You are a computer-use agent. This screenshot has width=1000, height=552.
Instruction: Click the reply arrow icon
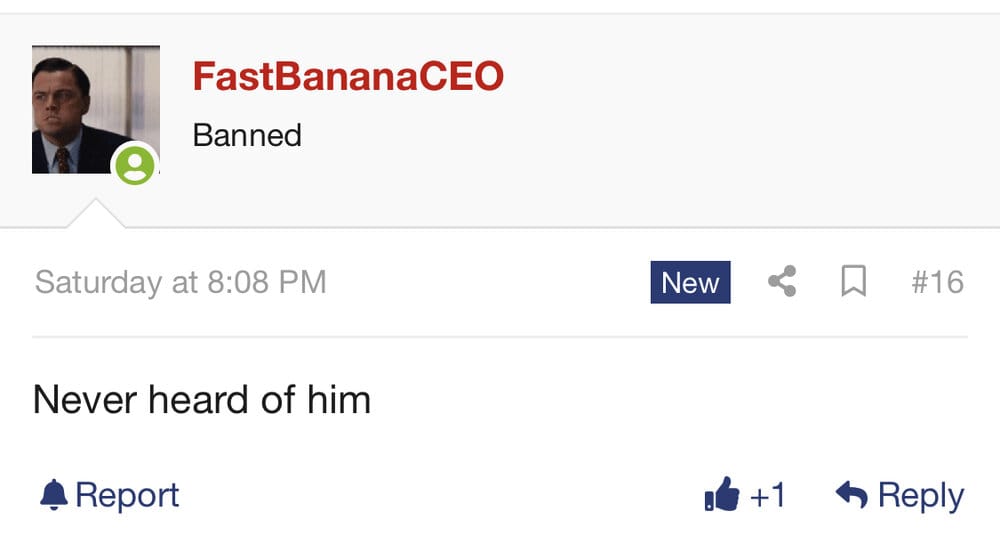click(851, 494)
